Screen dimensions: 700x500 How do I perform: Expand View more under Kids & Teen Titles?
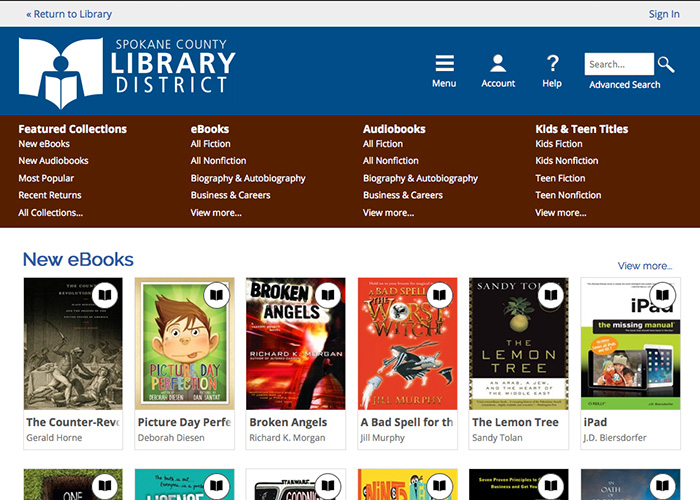(561, 212)
